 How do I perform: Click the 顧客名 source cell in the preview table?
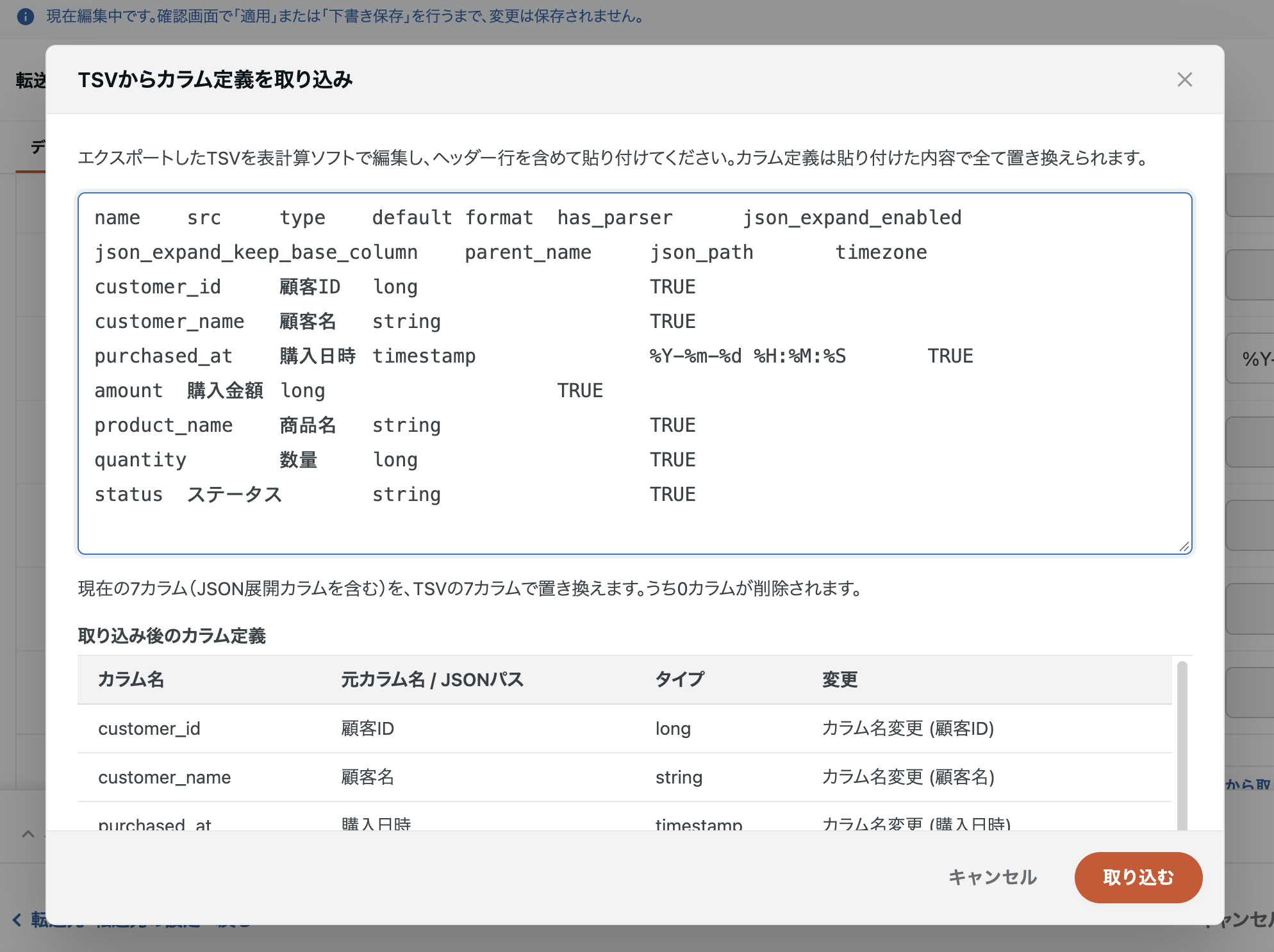click(367, 777)
